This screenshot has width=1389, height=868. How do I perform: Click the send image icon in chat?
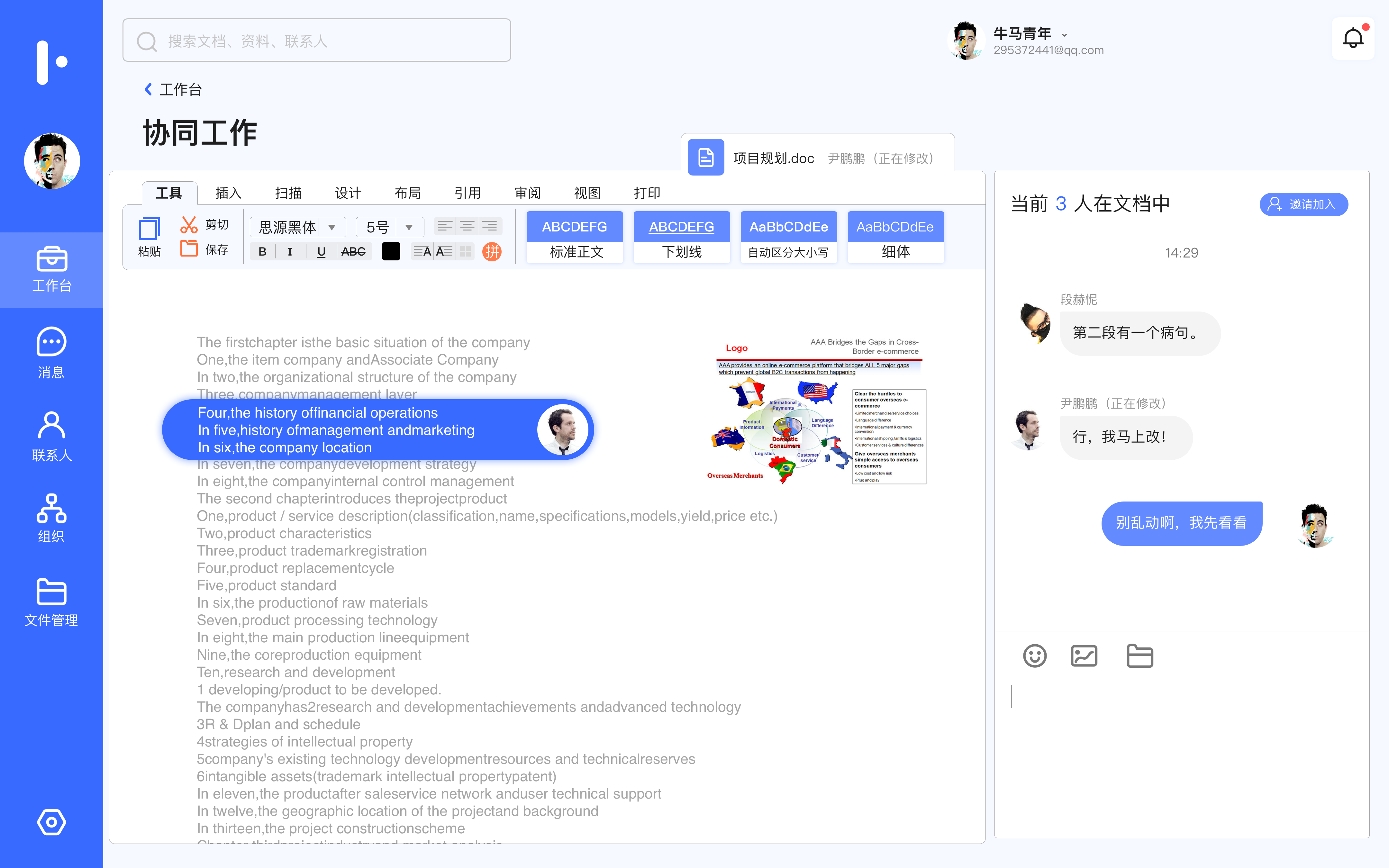click(1084, 656)
